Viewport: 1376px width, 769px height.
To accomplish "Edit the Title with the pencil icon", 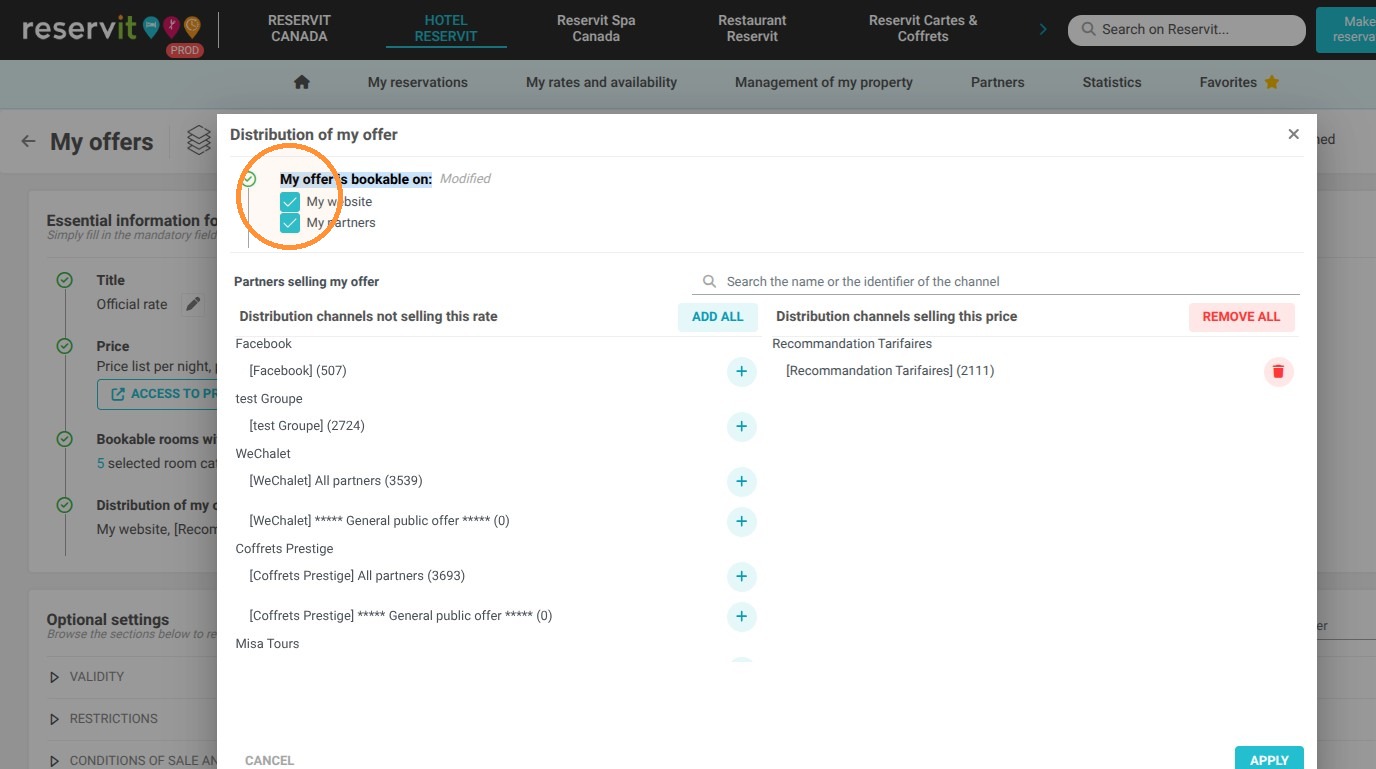I will 193,304.
